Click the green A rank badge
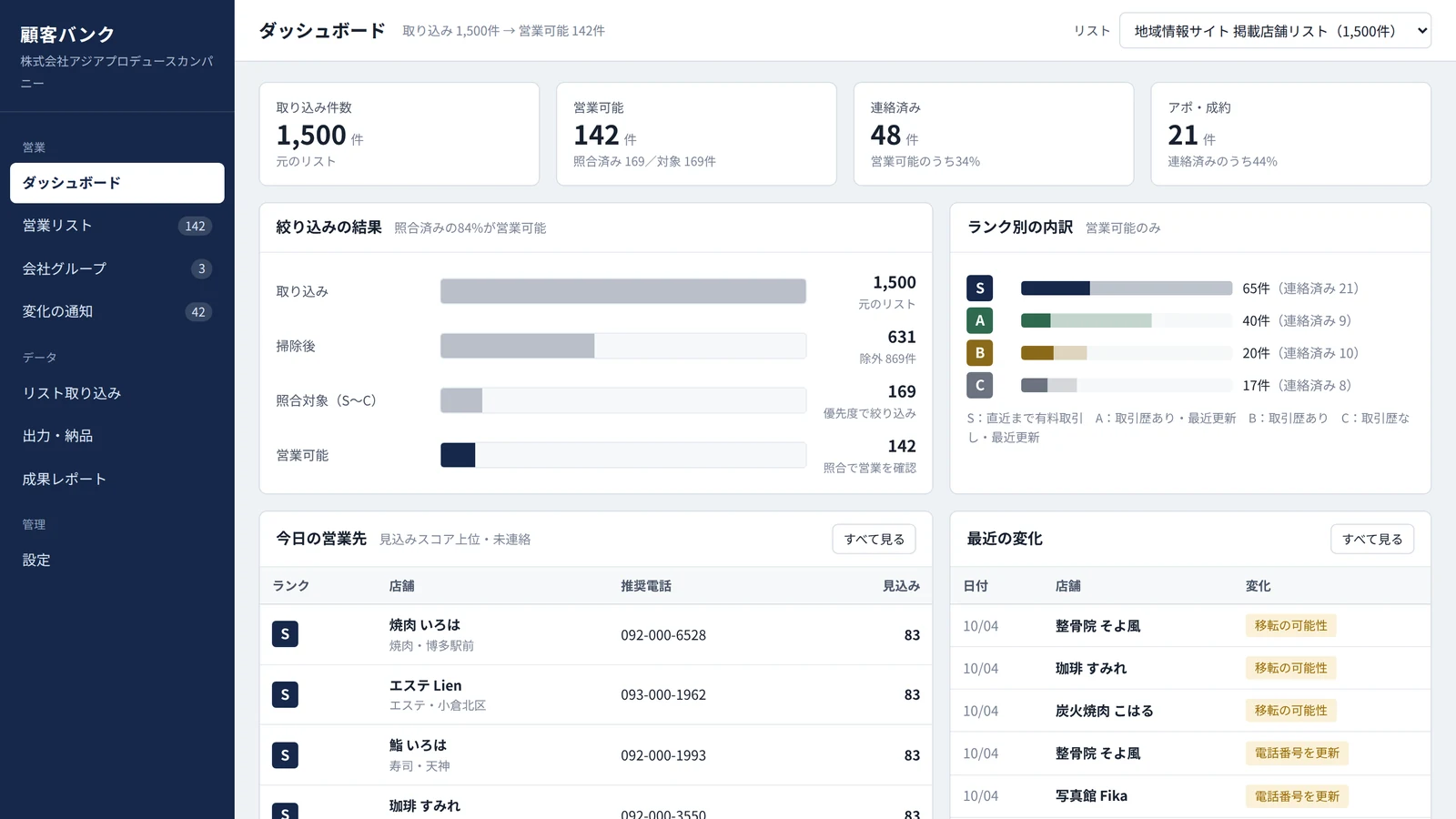 (979, 320)
